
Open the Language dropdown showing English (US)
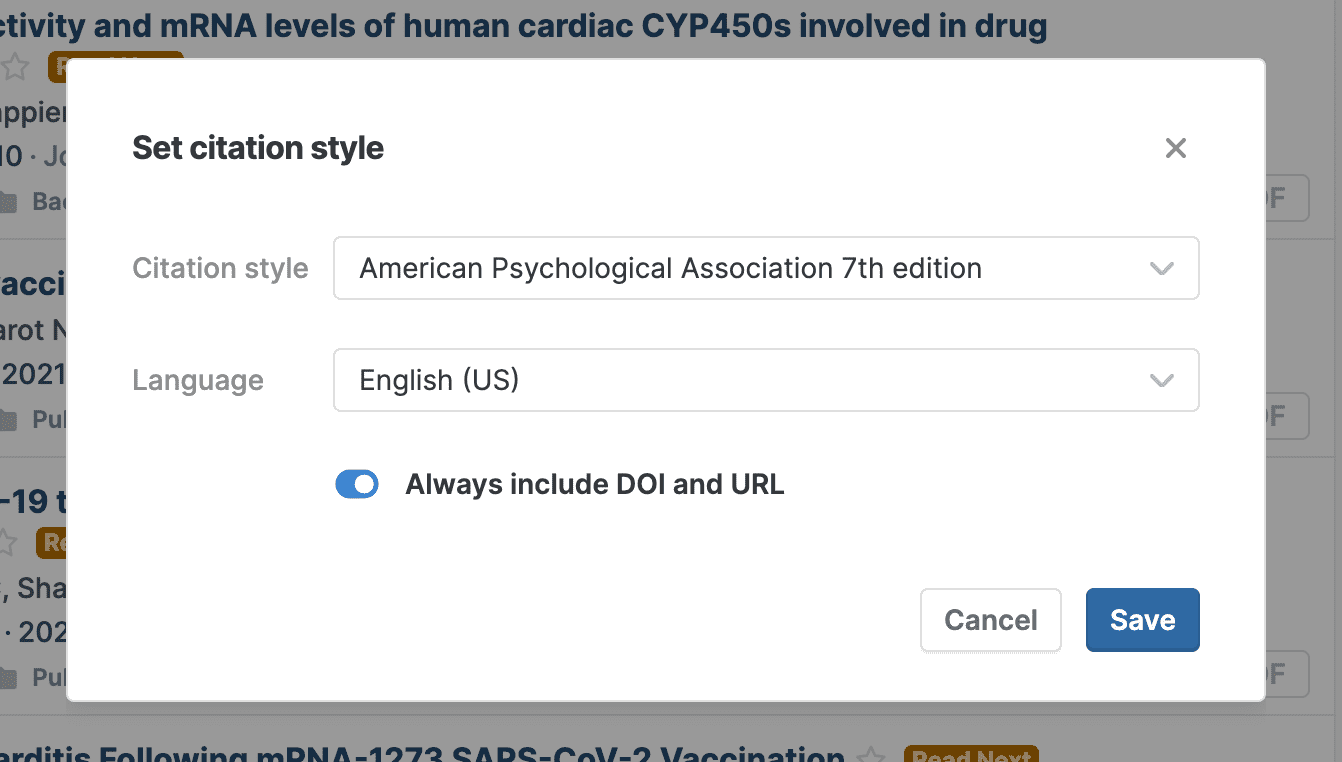pos(765,380)
